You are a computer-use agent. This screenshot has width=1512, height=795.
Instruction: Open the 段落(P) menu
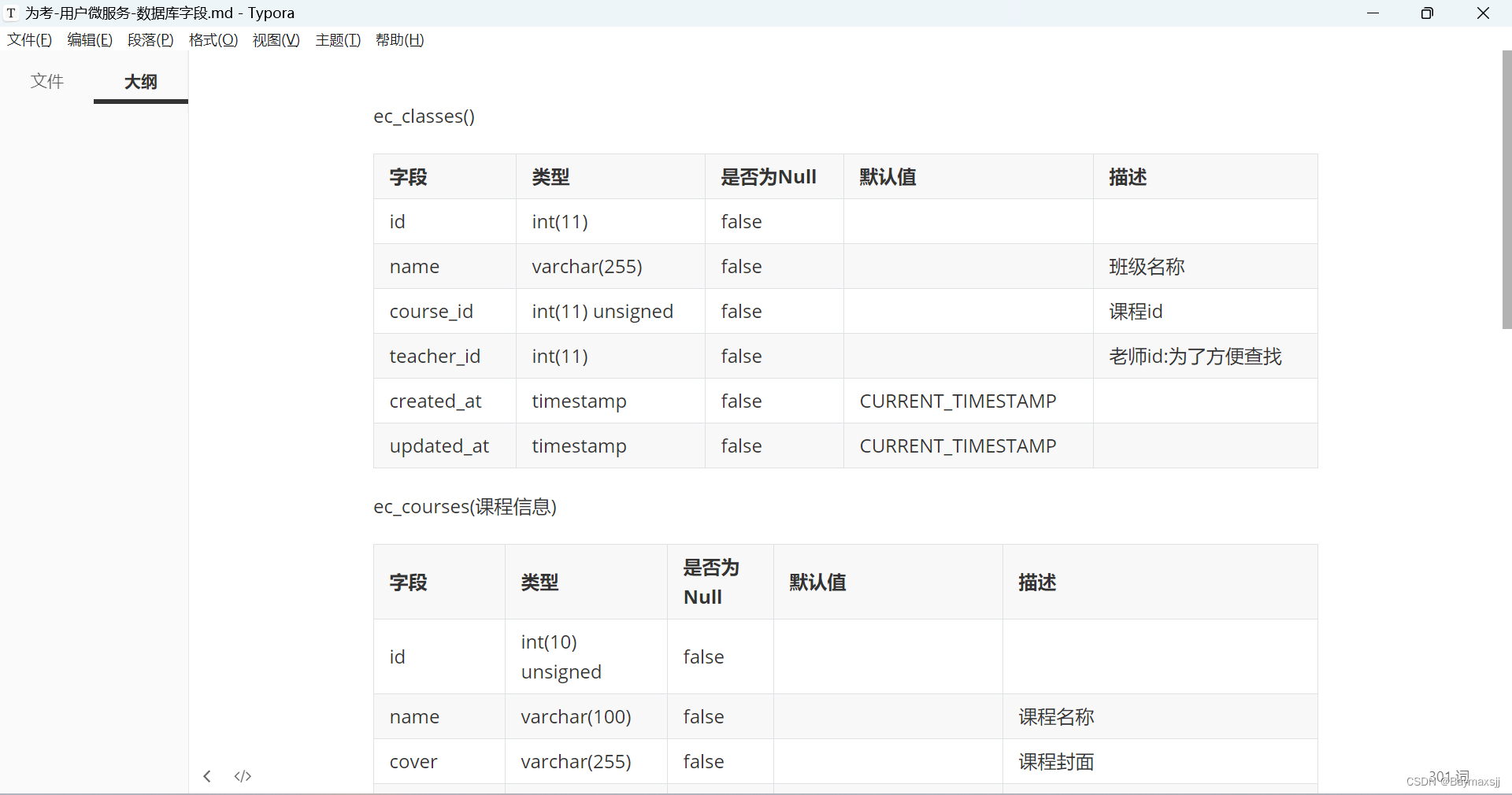pos(150,40)
